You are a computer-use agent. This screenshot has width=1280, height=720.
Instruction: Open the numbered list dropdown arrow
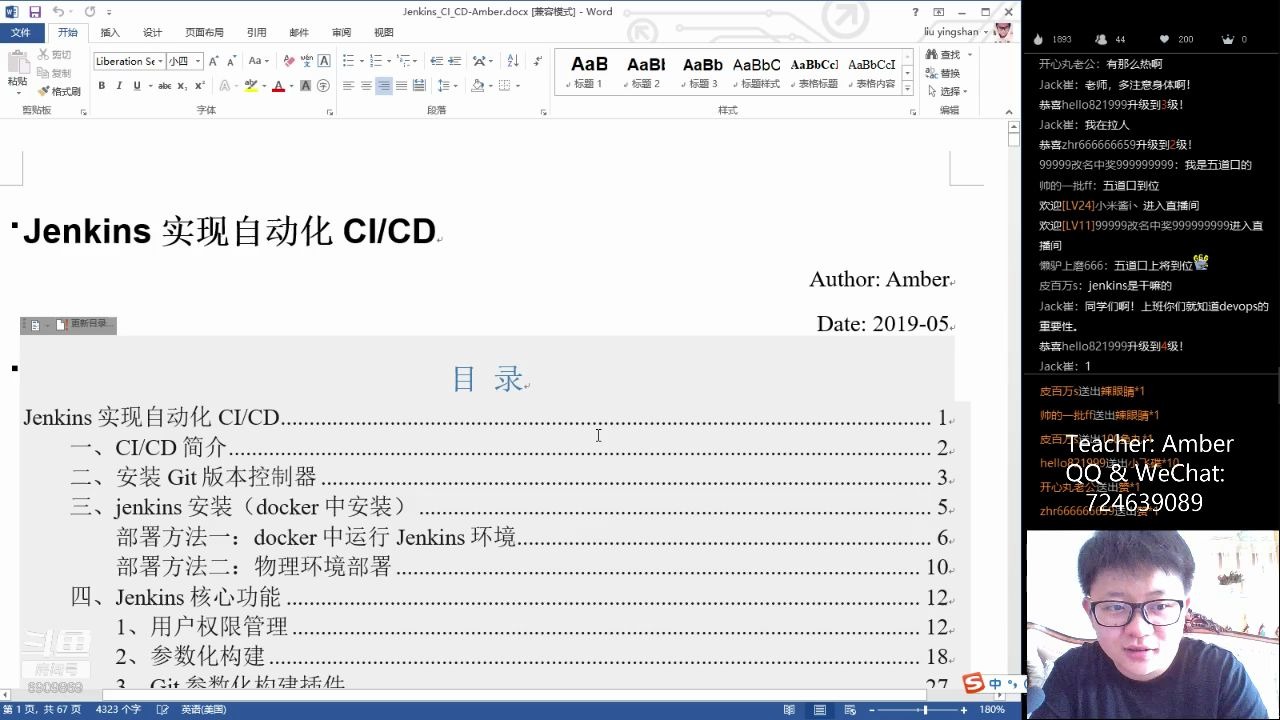click(x=388, y=61)
